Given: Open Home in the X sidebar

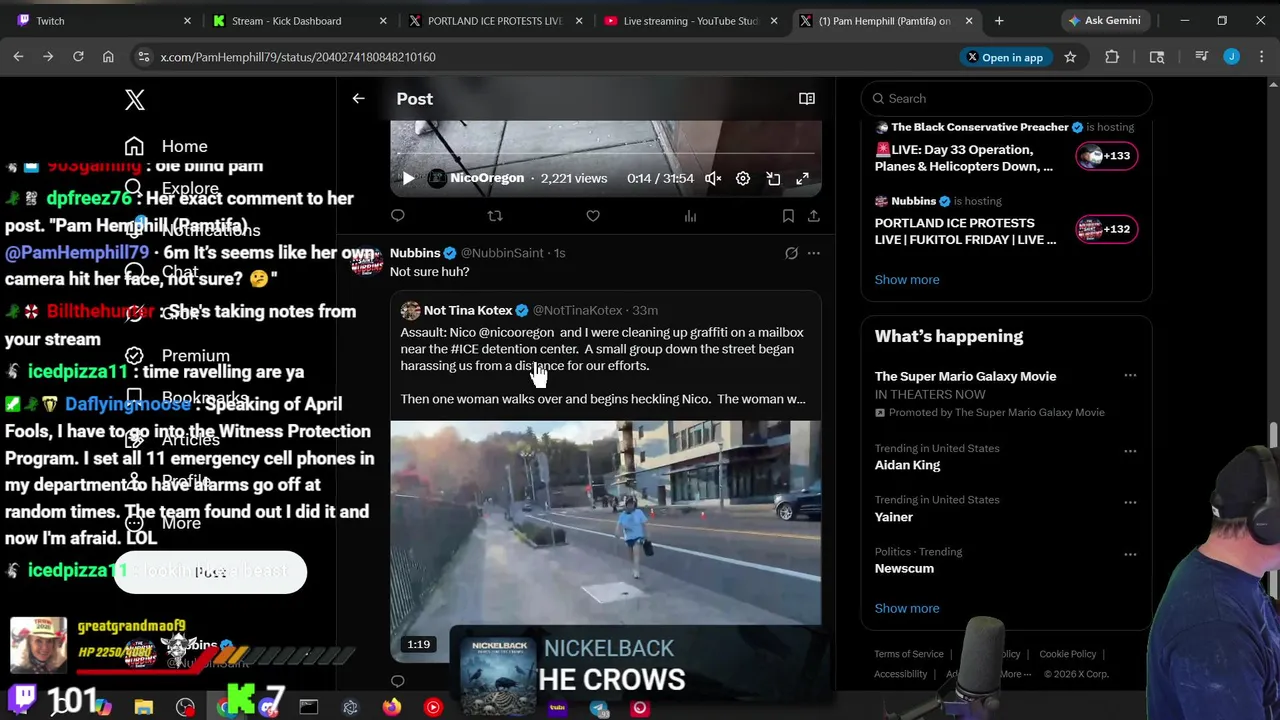Looking at the screenshot, I should coord(166,146).
